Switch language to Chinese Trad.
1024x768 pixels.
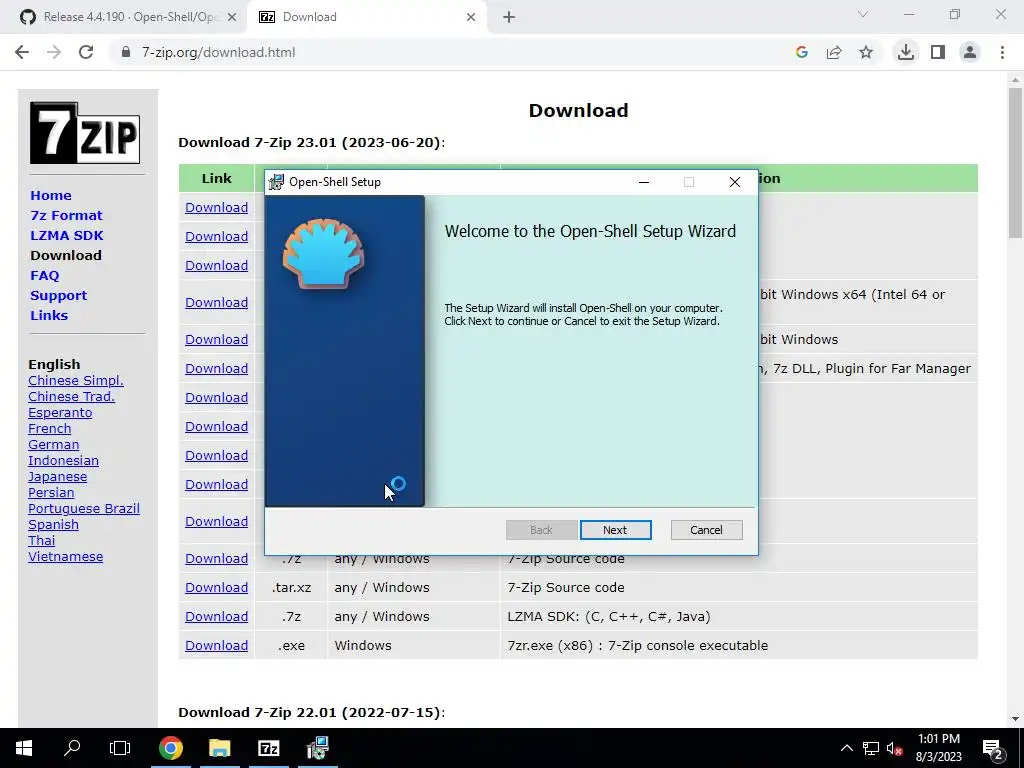pos(71,396)
